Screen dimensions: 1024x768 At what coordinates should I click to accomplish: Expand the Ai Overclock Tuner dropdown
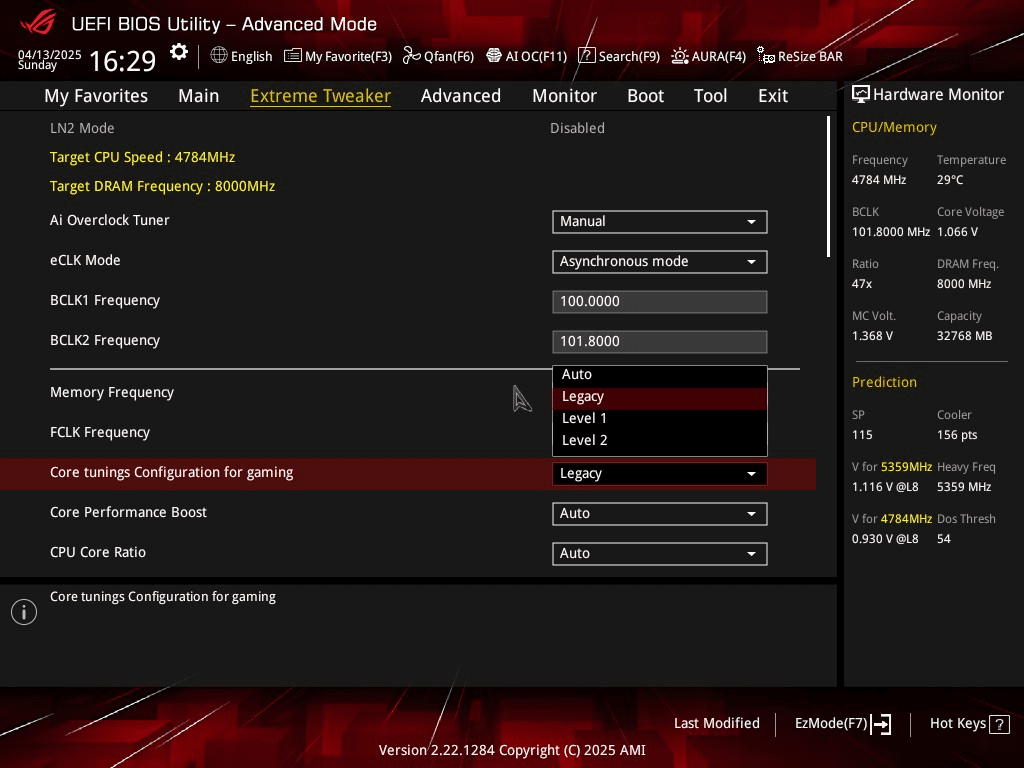[x=660, y=221]
